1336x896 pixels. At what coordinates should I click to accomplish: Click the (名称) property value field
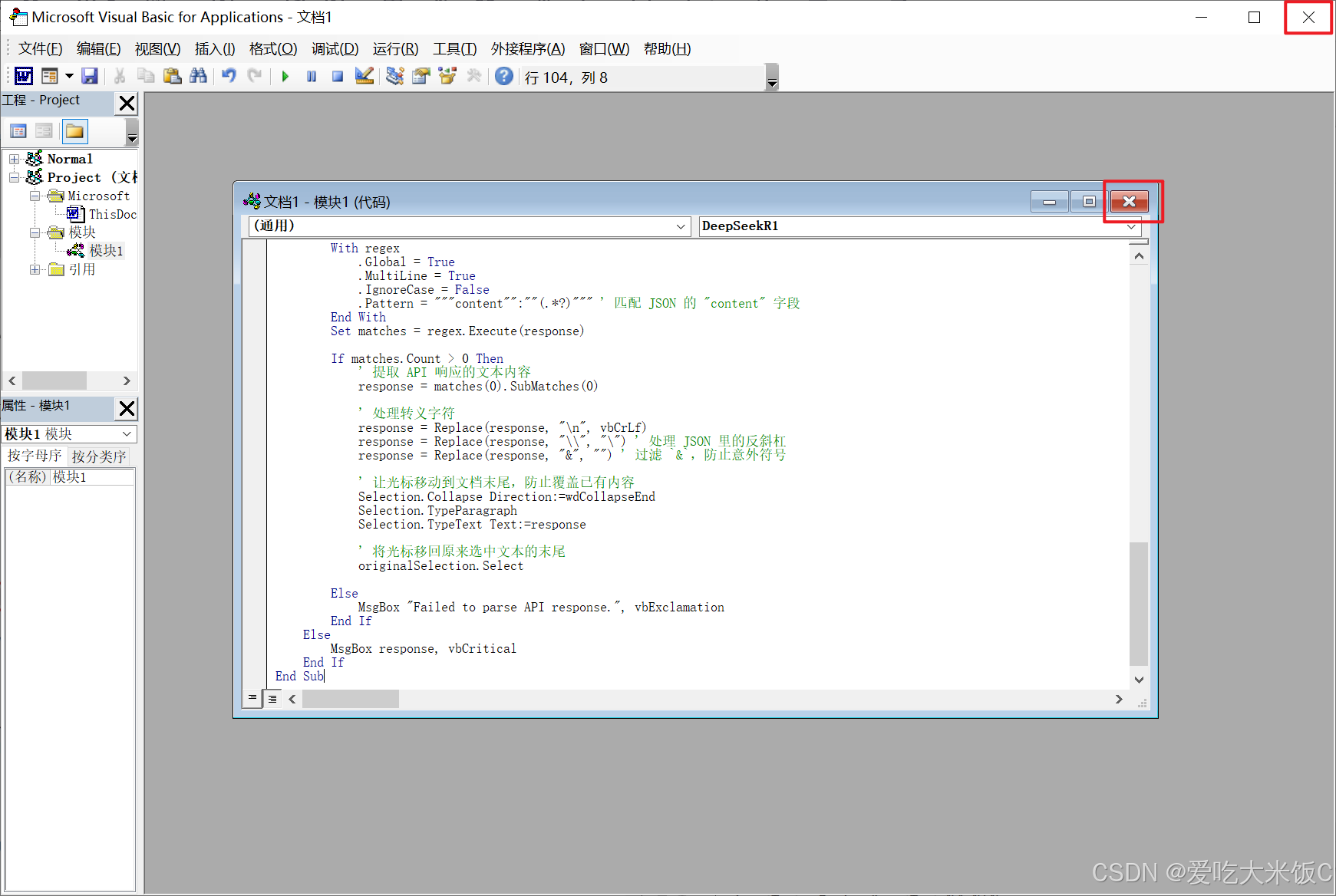click(x=93, y=477)
